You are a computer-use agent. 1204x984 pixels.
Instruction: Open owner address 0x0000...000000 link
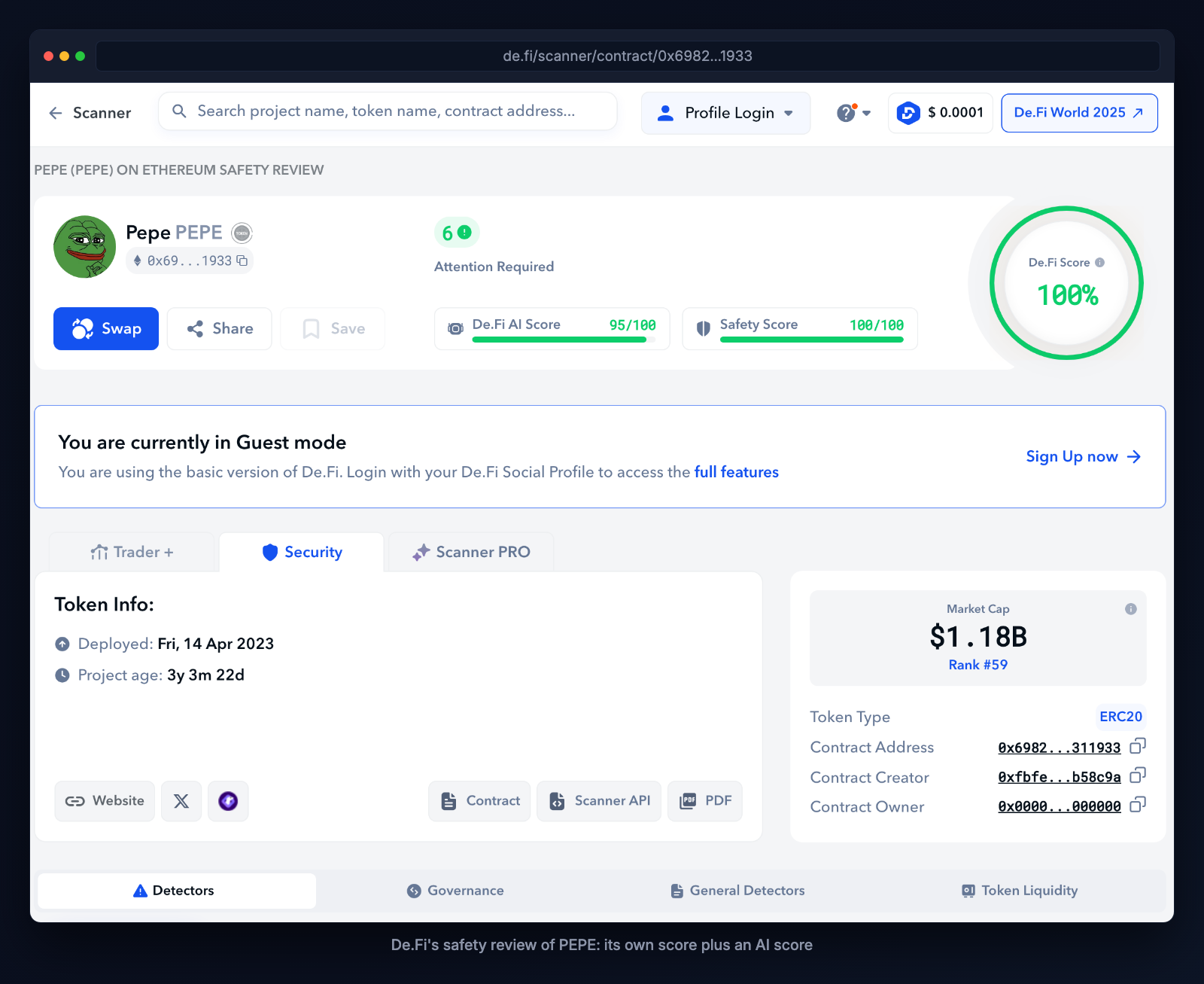pyautogui.click(x=1060, y=806)
